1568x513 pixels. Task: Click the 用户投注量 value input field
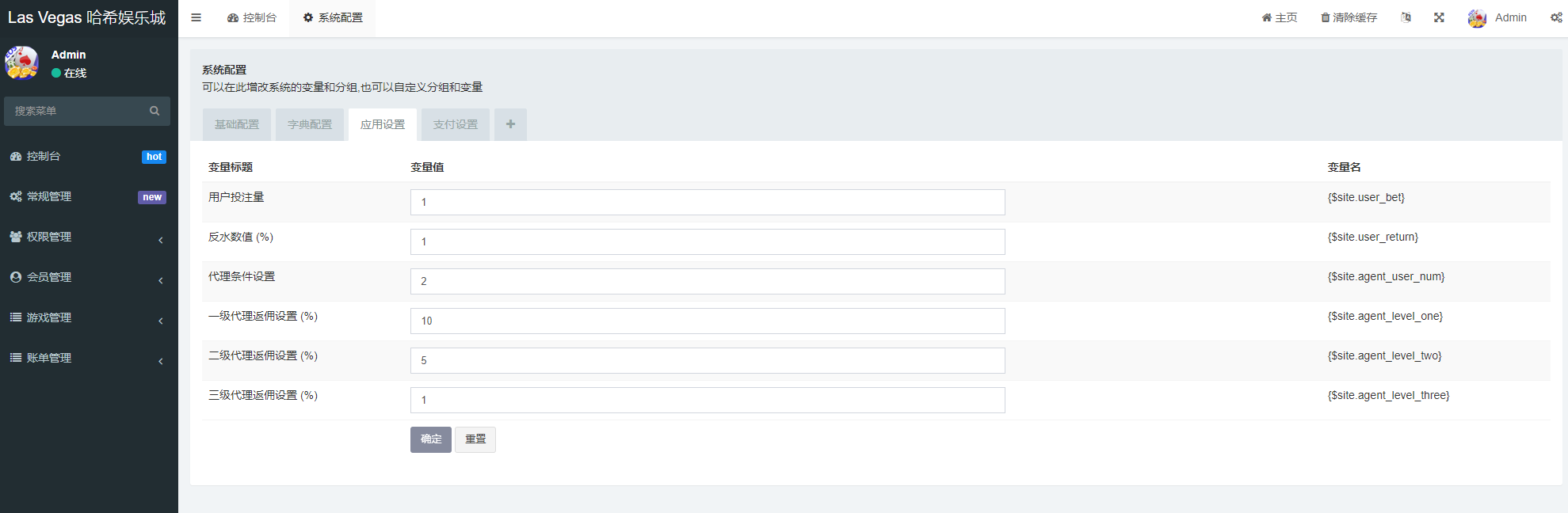tap(708, 202)
